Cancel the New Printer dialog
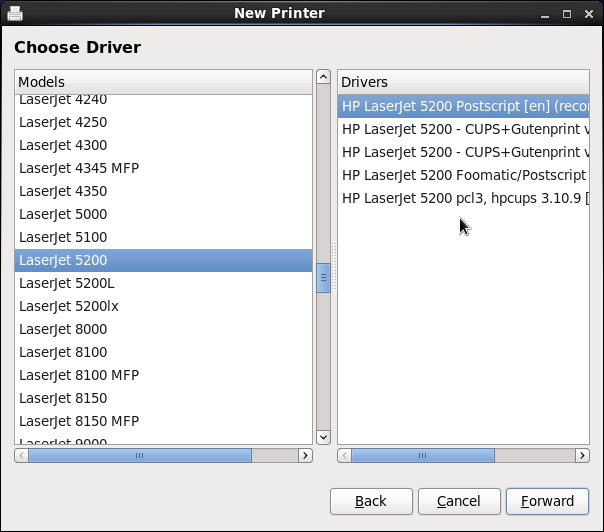This screenshot has width=604, height=532. pyautogui.click(x=458, y=501)
